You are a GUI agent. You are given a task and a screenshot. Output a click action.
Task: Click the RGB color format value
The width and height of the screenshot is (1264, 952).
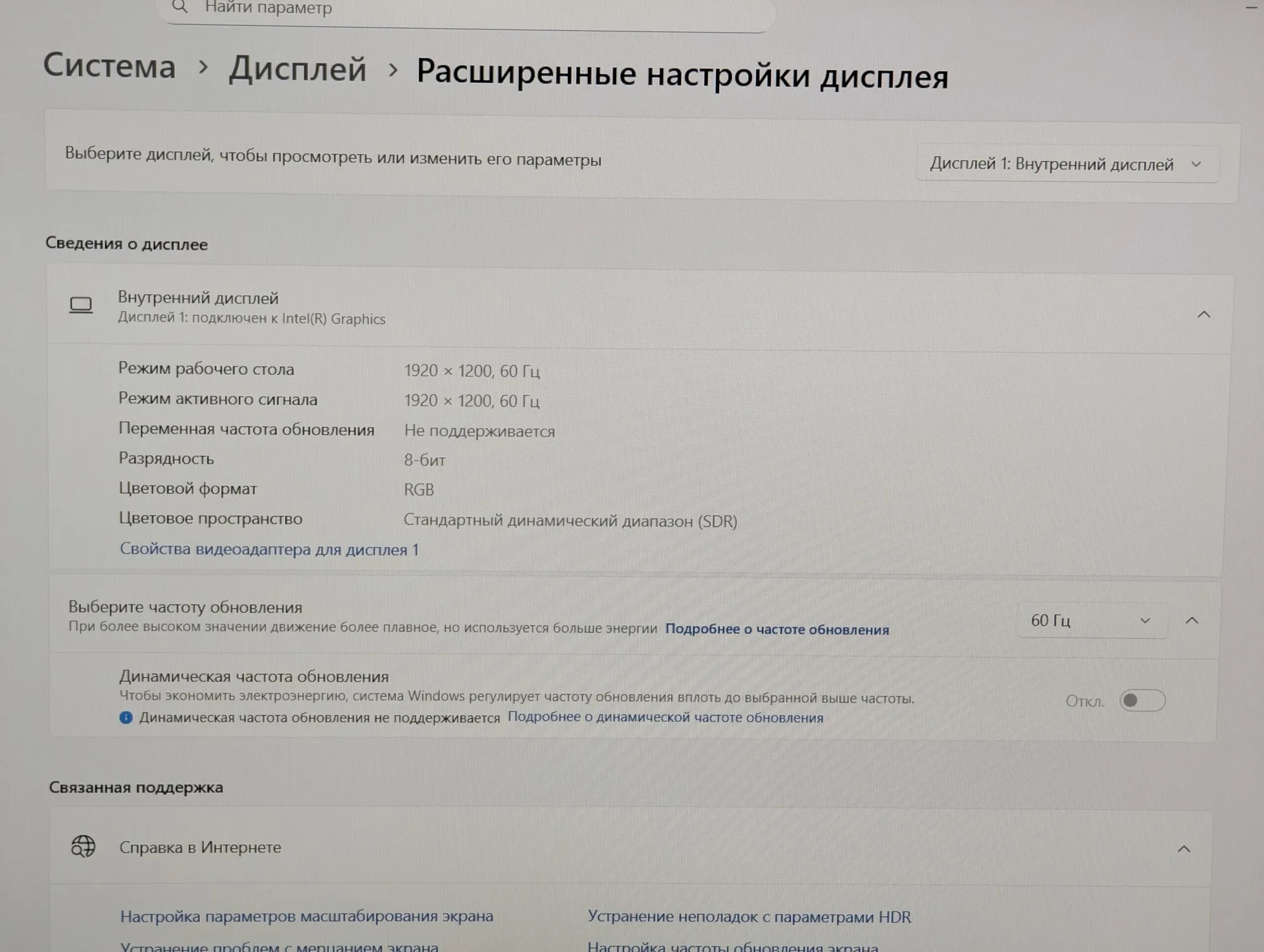click(x=419, y=490)
